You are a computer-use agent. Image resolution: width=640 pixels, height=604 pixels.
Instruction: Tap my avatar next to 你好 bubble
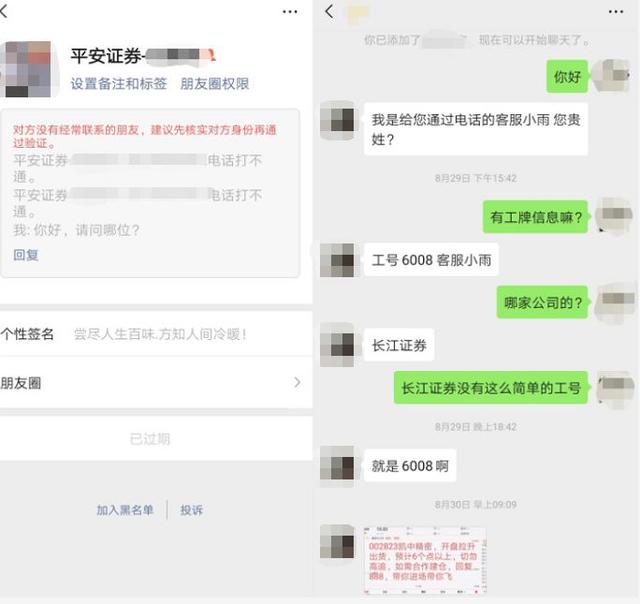coord(611,76)
